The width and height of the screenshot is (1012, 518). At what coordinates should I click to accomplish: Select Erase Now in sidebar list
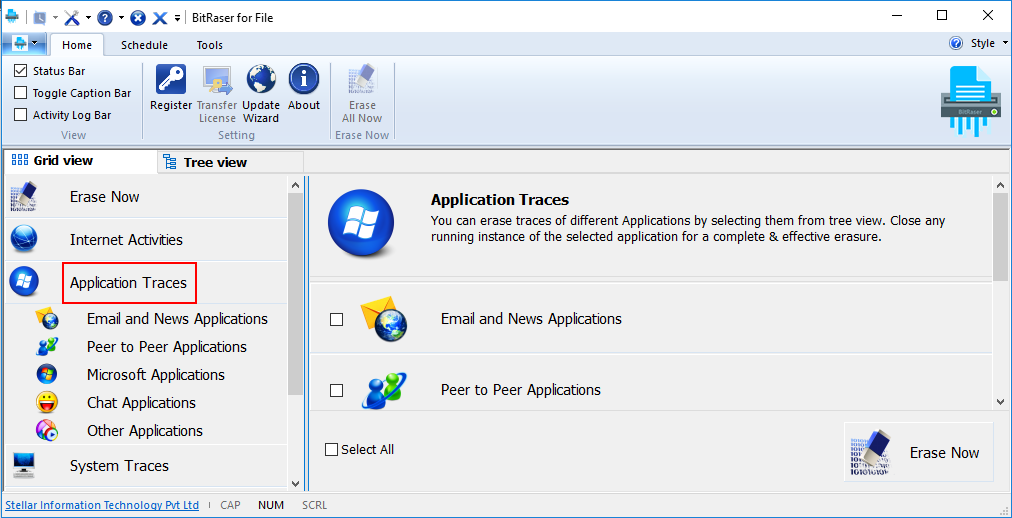coord(105,197)
